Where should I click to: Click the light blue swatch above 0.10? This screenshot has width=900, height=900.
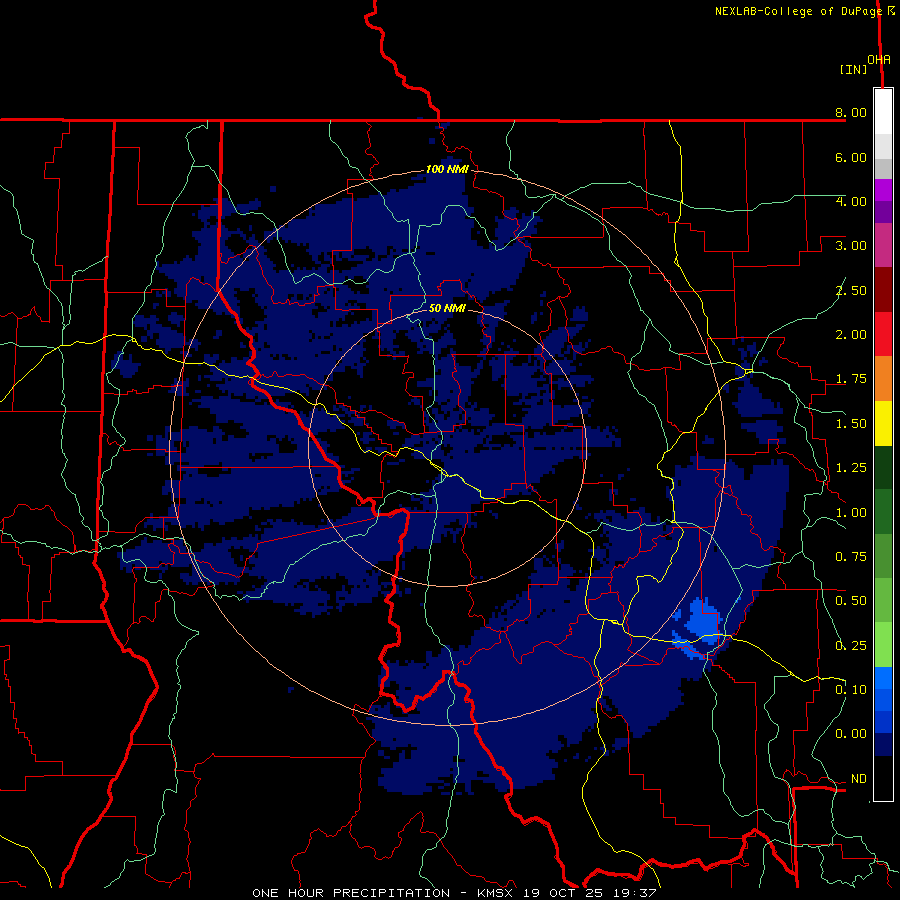(883, 678)
